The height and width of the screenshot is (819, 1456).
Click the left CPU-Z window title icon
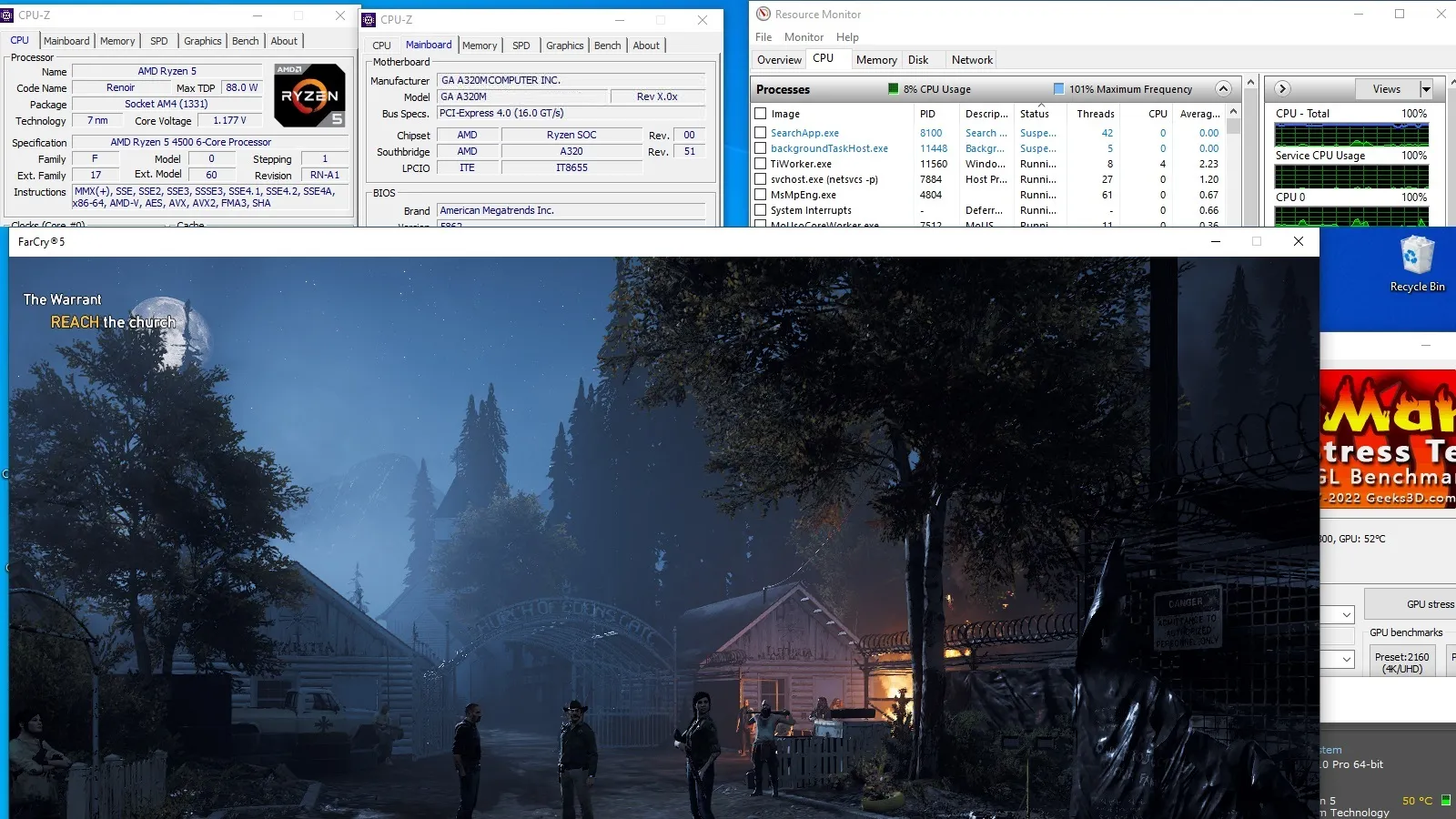[x=7, y=15]
